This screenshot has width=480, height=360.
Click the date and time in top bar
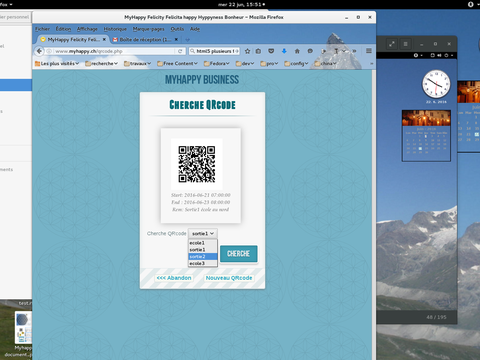(241, 4)
